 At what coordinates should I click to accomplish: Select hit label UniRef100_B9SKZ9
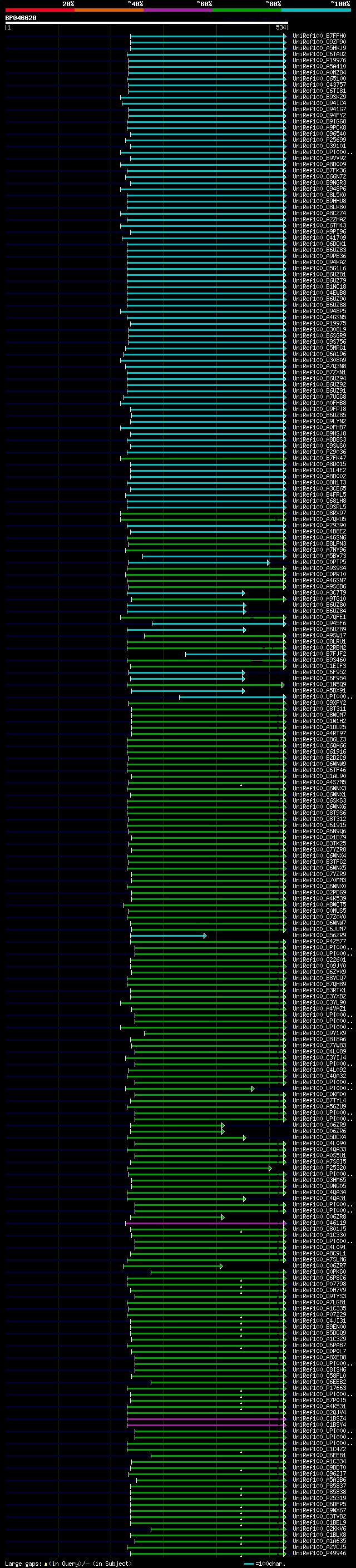[319, 97]
